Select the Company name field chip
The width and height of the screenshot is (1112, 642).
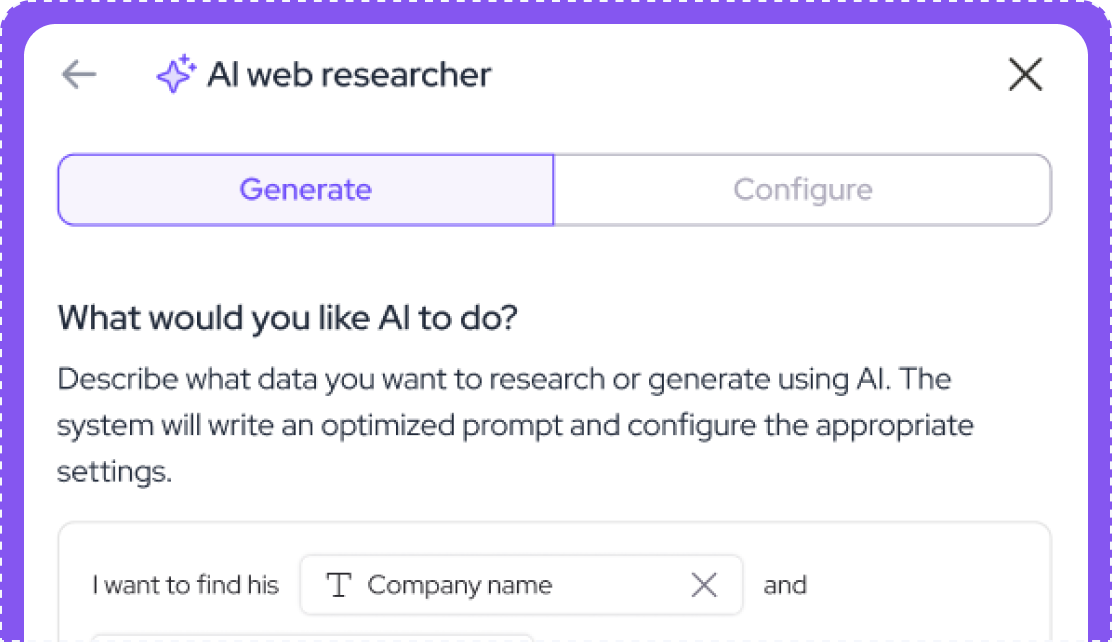coord(460,585)
